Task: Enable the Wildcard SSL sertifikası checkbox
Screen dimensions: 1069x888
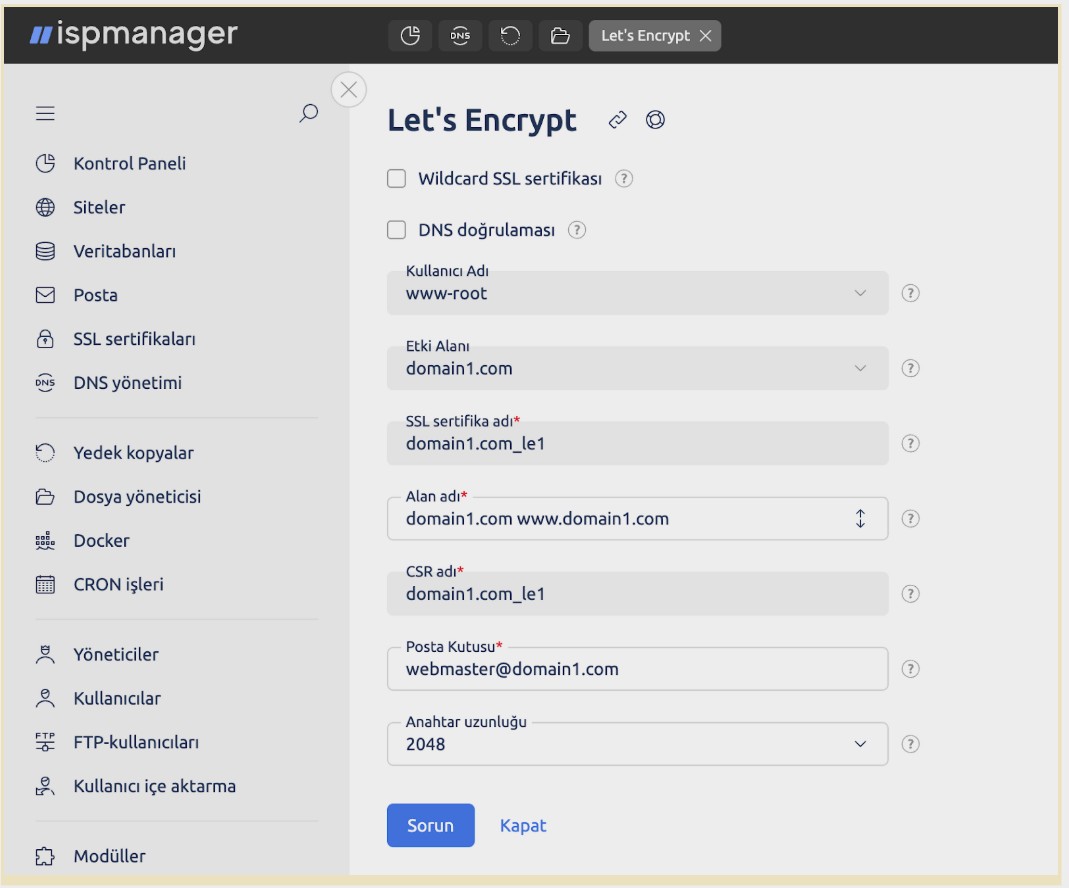Action: (x=396, y=179)
